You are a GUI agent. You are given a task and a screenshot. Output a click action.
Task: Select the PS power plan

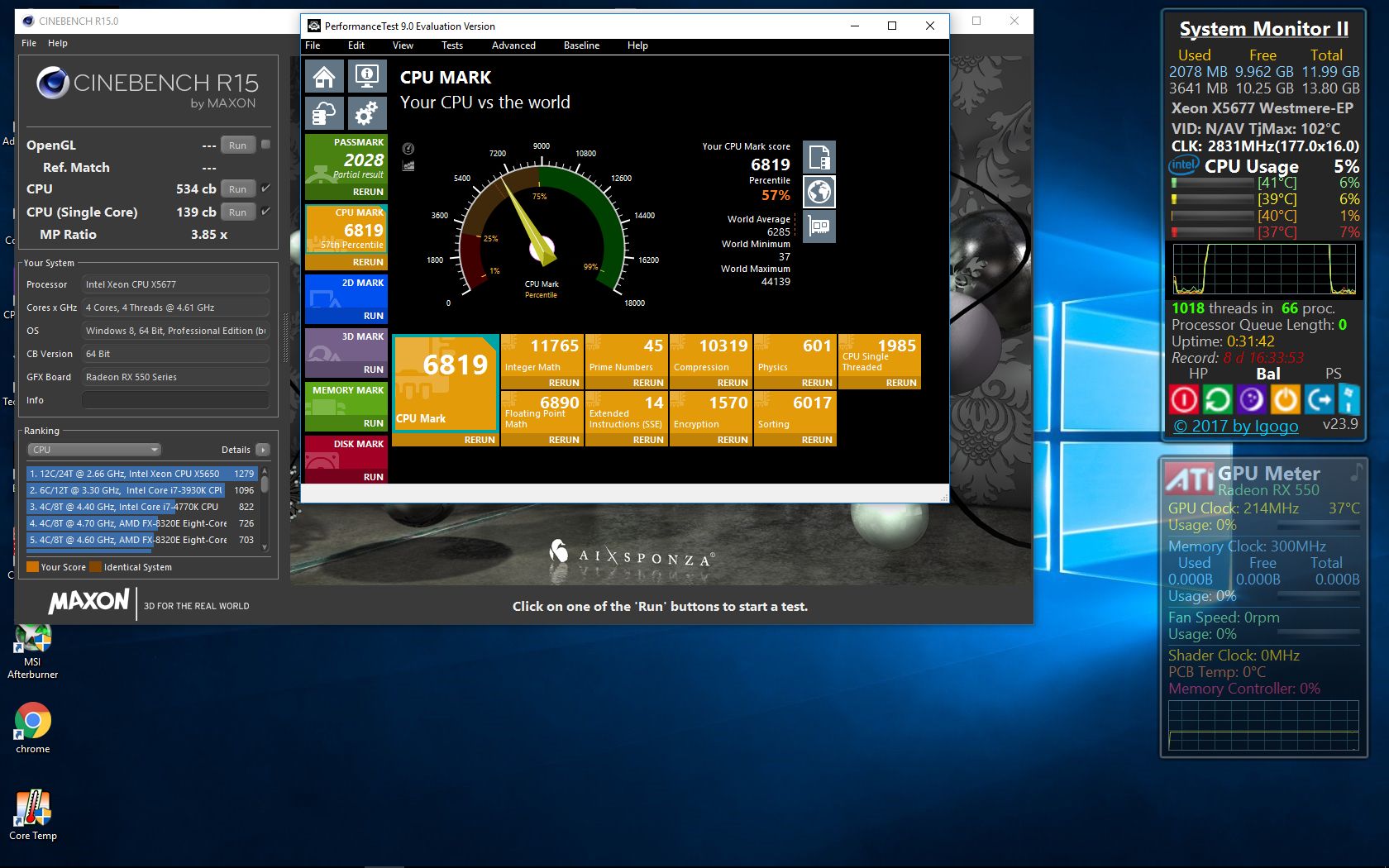(x=1333, y=374)
